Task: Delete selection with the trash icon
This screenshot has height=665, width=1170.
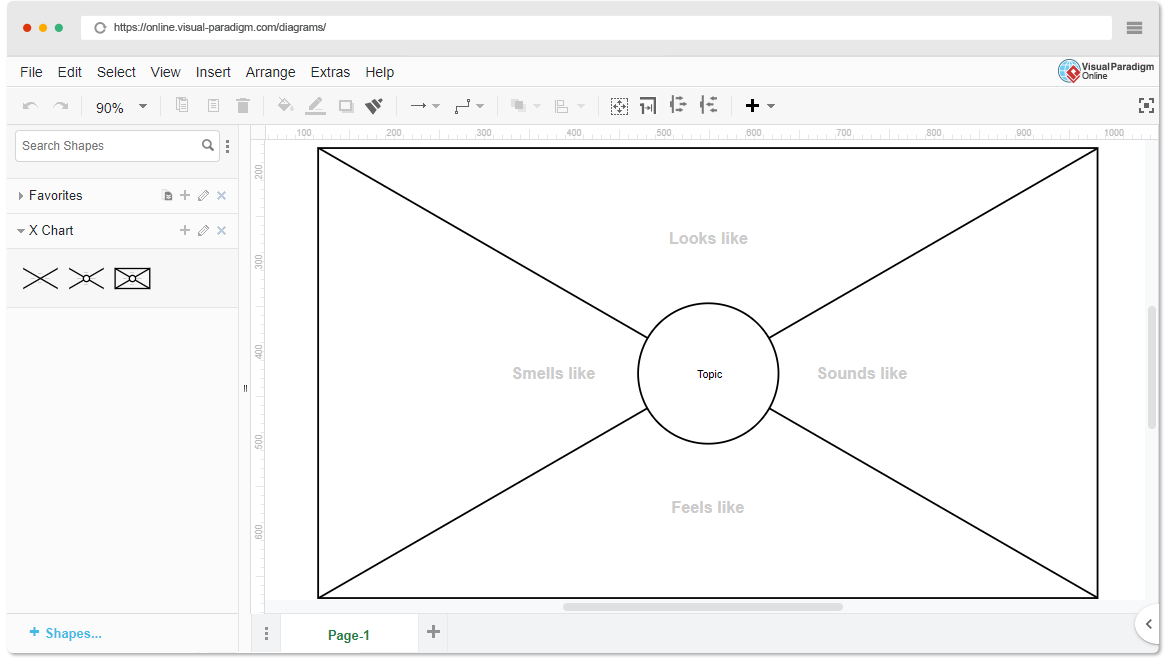Action: pyautogui.click(x=243, y=105)
